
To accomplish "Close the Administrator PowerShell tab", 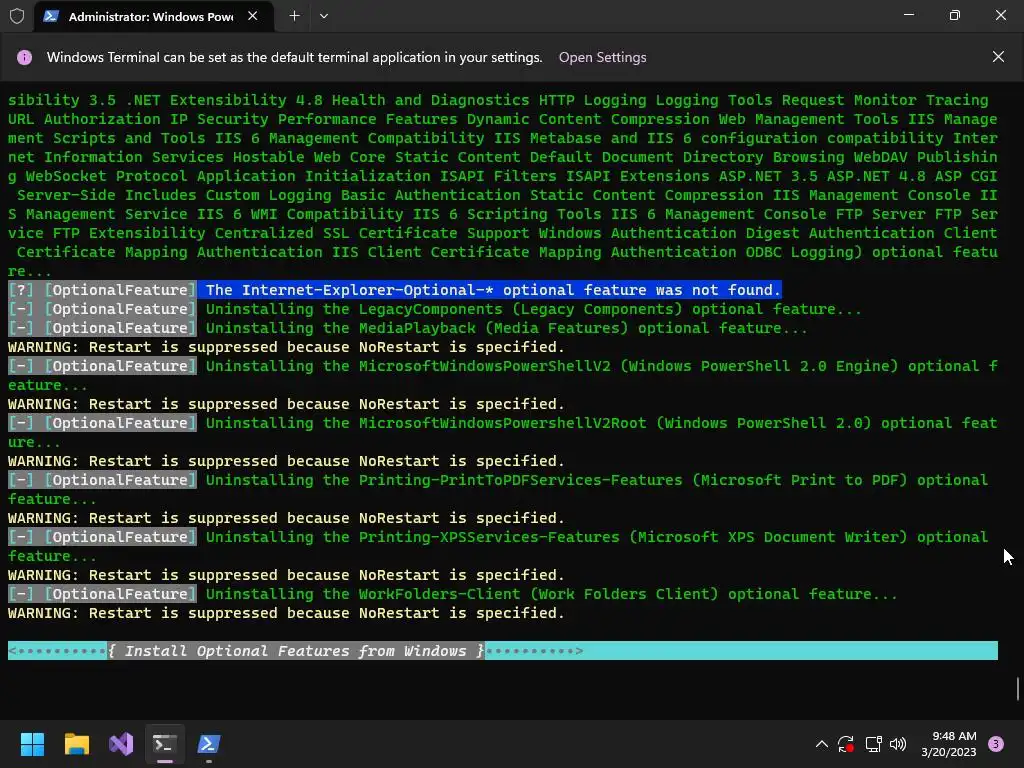I will [253, 16].
